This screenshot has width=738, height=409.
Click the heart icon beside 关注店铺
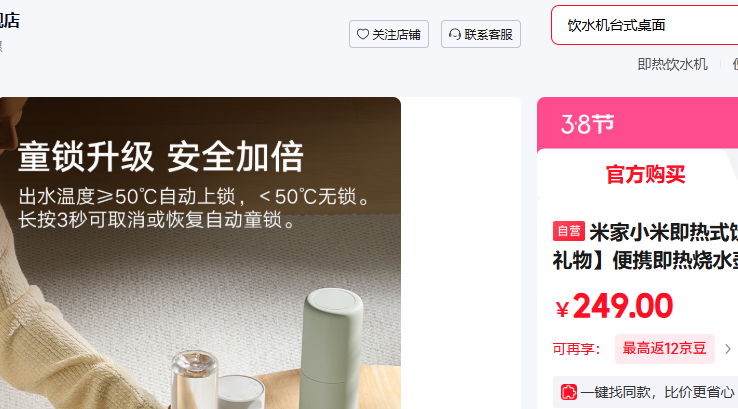coord(362,34)
